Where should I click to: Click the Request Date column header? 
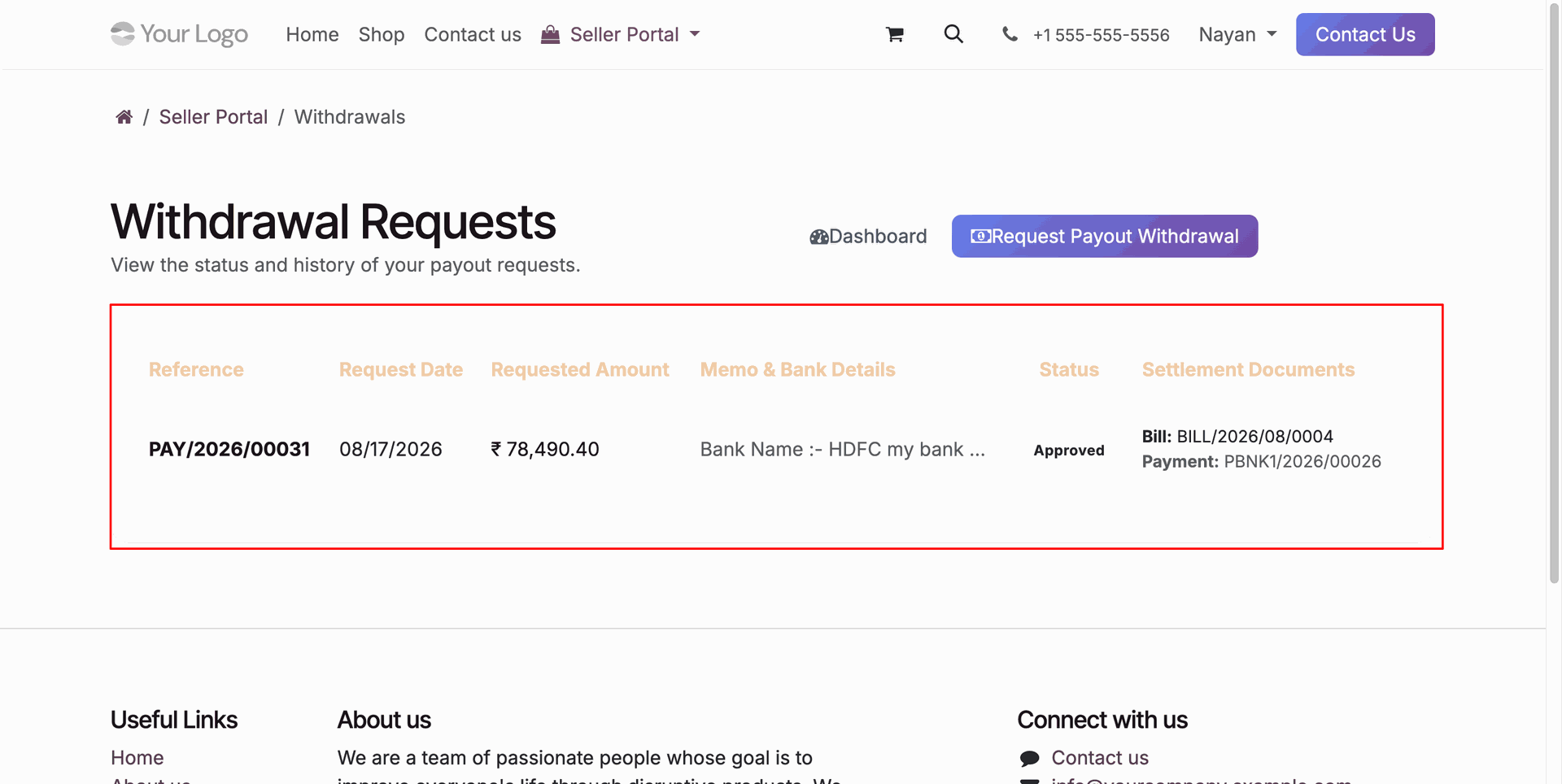[401, 369]
